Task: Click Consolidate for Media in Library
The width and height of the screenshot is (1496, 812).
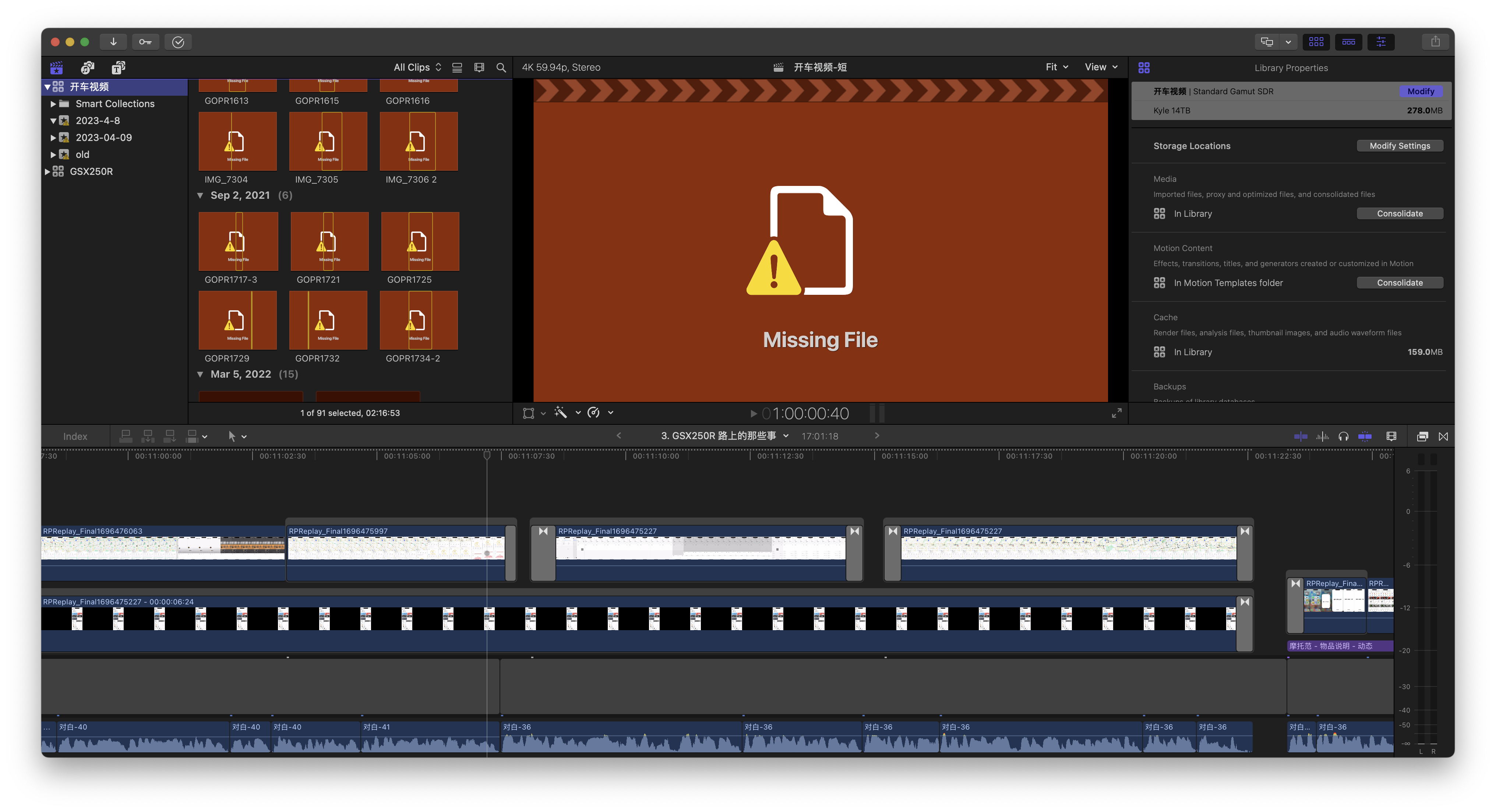Action: click(1400, 214)
